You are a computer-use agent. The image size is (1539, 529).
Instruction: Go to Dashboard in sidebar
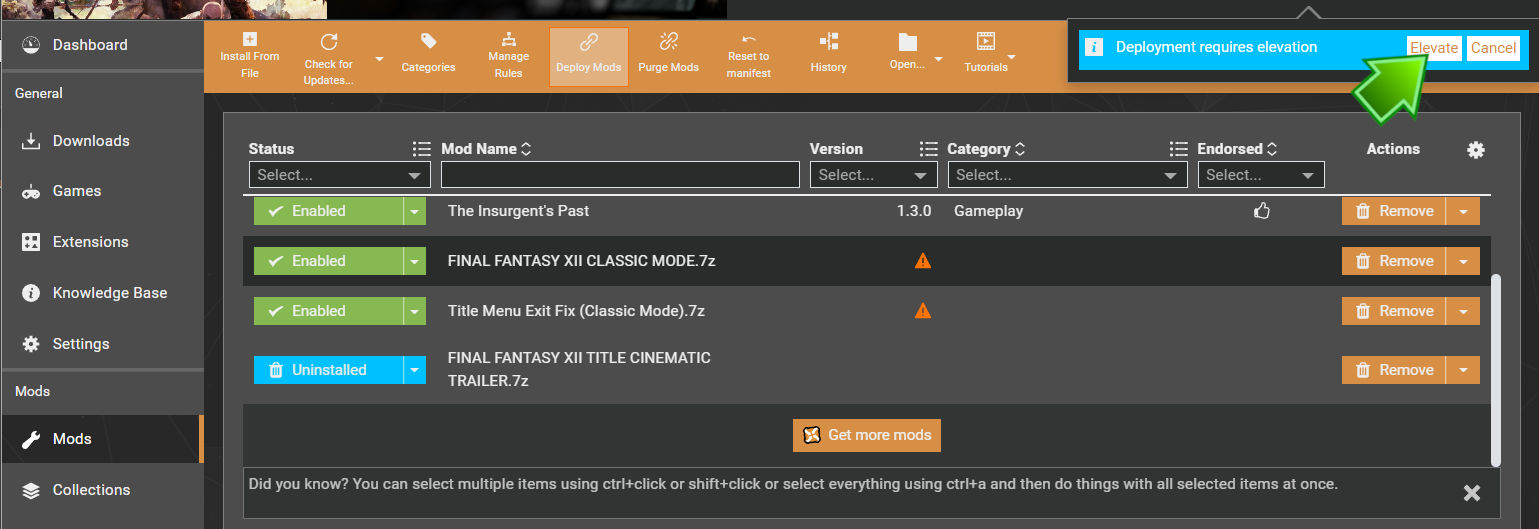(x=101, y=45)
